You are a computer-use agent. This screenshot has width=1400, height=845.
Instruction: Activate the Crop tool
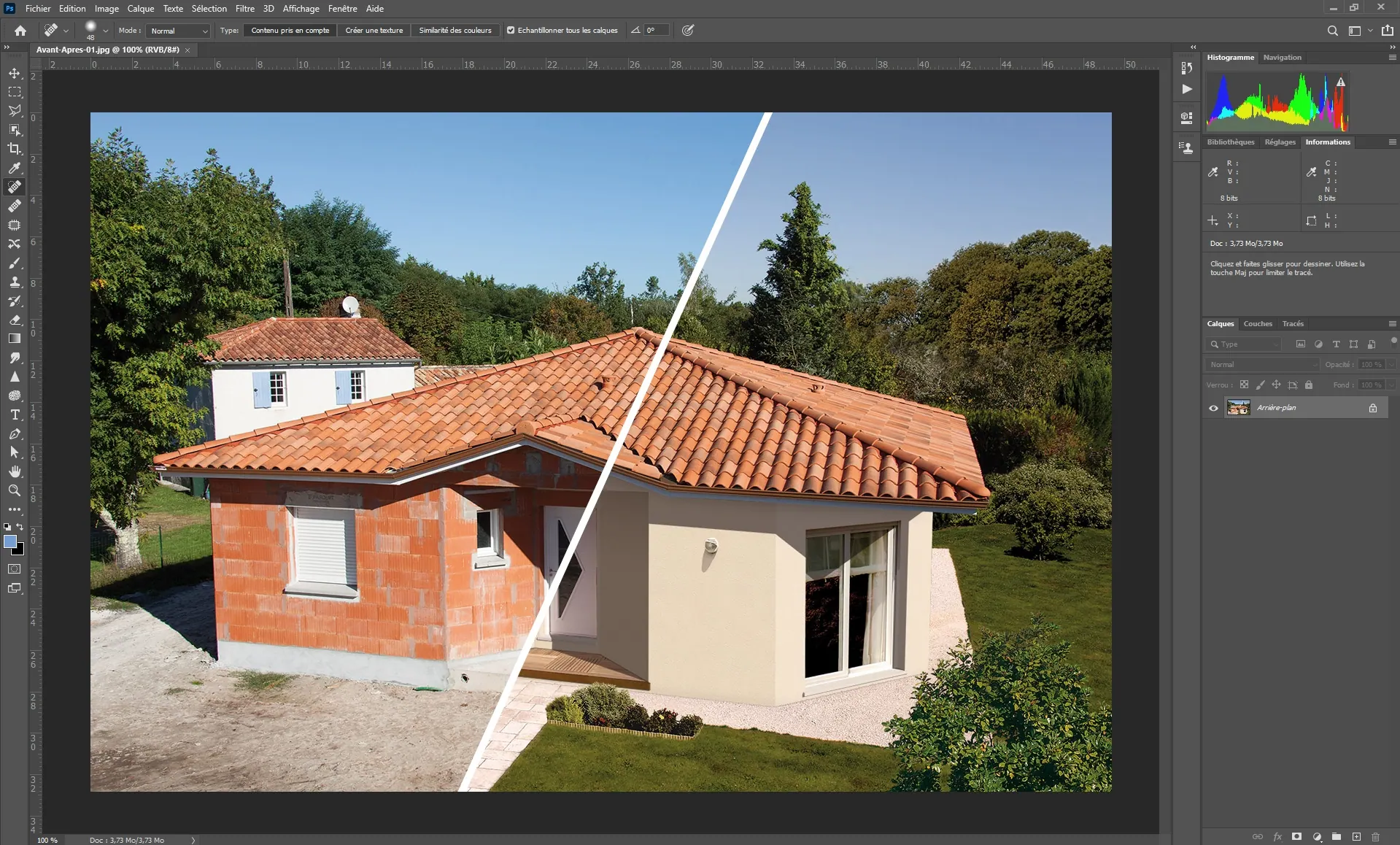15,149
